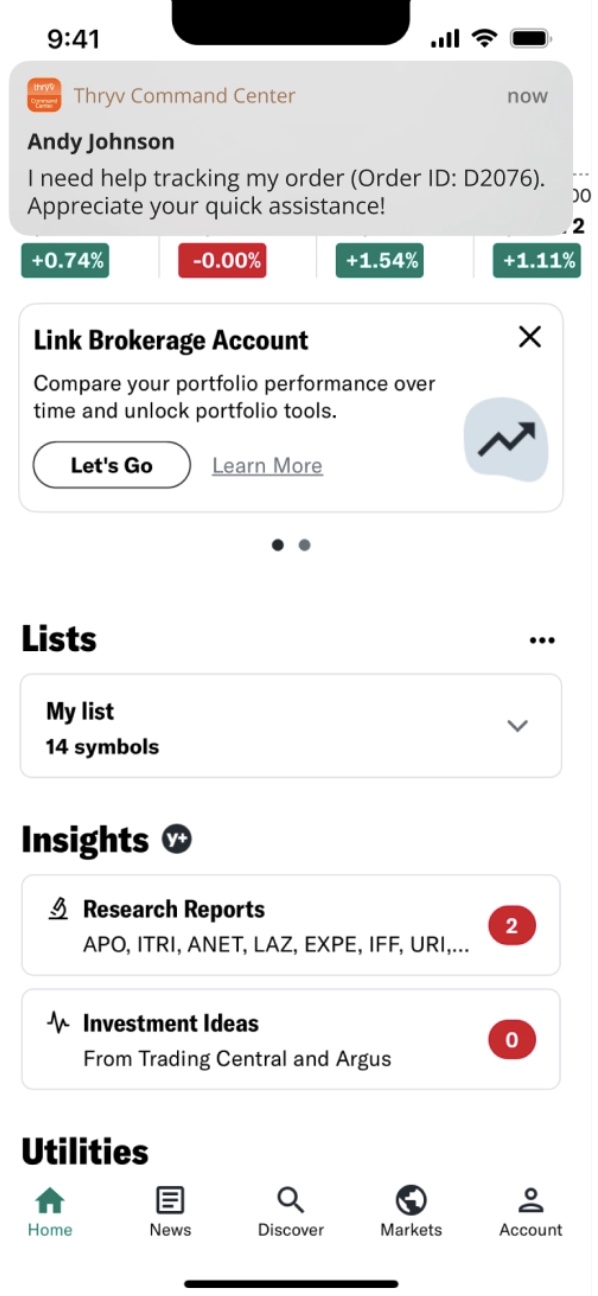Open the Lists three-dot options menu
This screenshot has height=1296, width=598.
(x=541, y=641)
